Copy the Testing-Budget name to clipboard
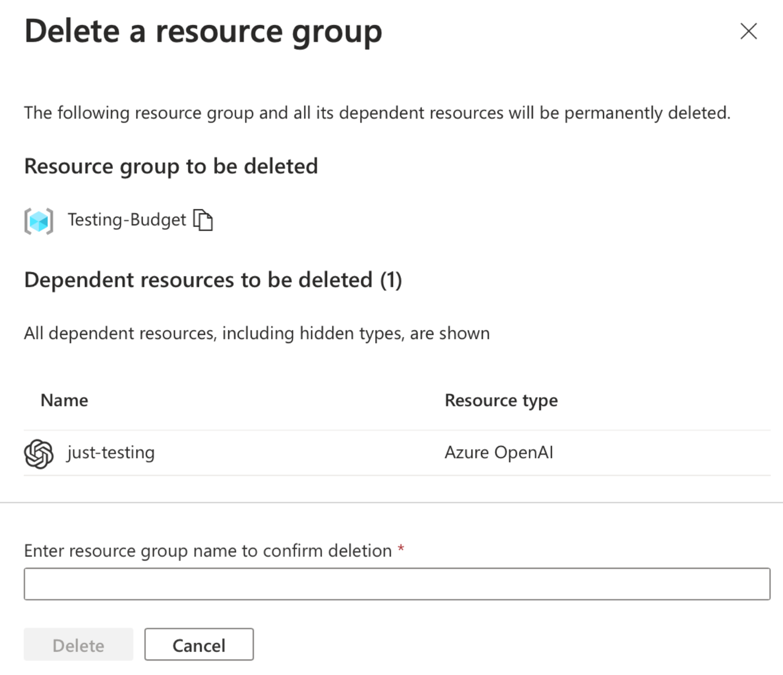 click(203, 220)
